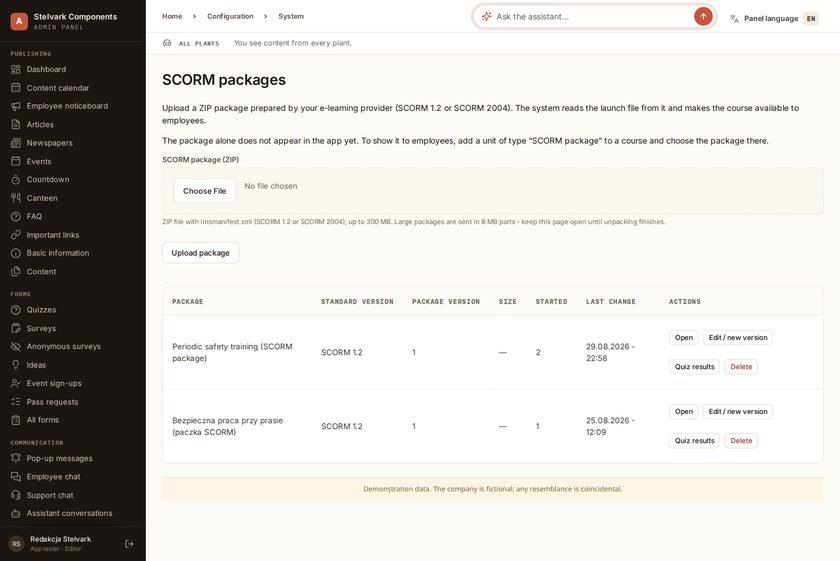840x561 pixels.
Task: Open the Quizzes icon
Action: coord(16,310)
